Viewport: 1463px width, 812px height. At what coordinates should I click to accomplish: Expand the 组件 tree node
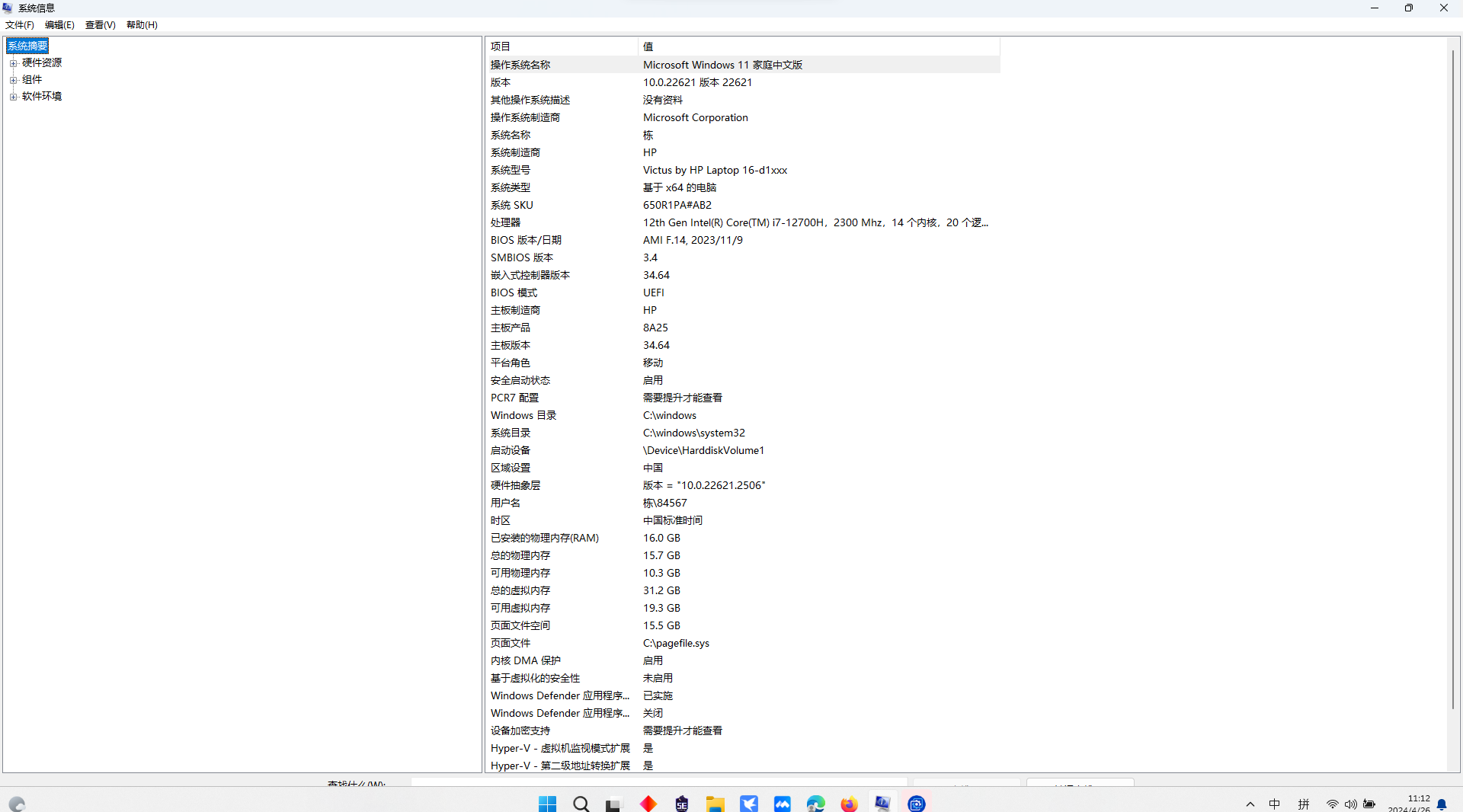coord(13,80)
